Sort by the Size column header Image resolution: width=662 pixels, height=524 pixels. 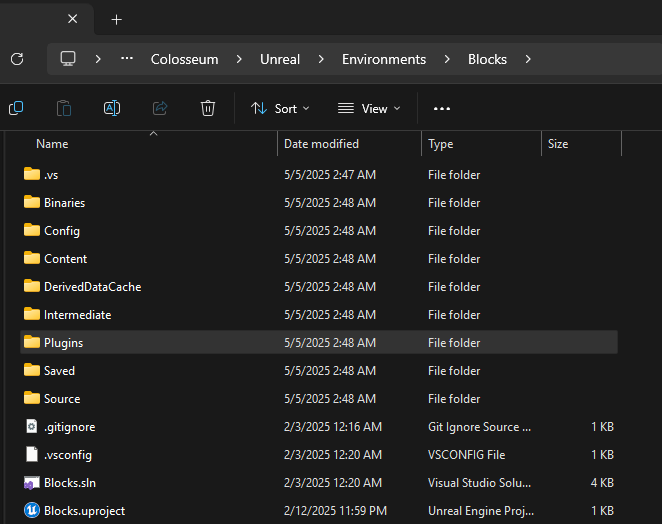click(558, 144)
